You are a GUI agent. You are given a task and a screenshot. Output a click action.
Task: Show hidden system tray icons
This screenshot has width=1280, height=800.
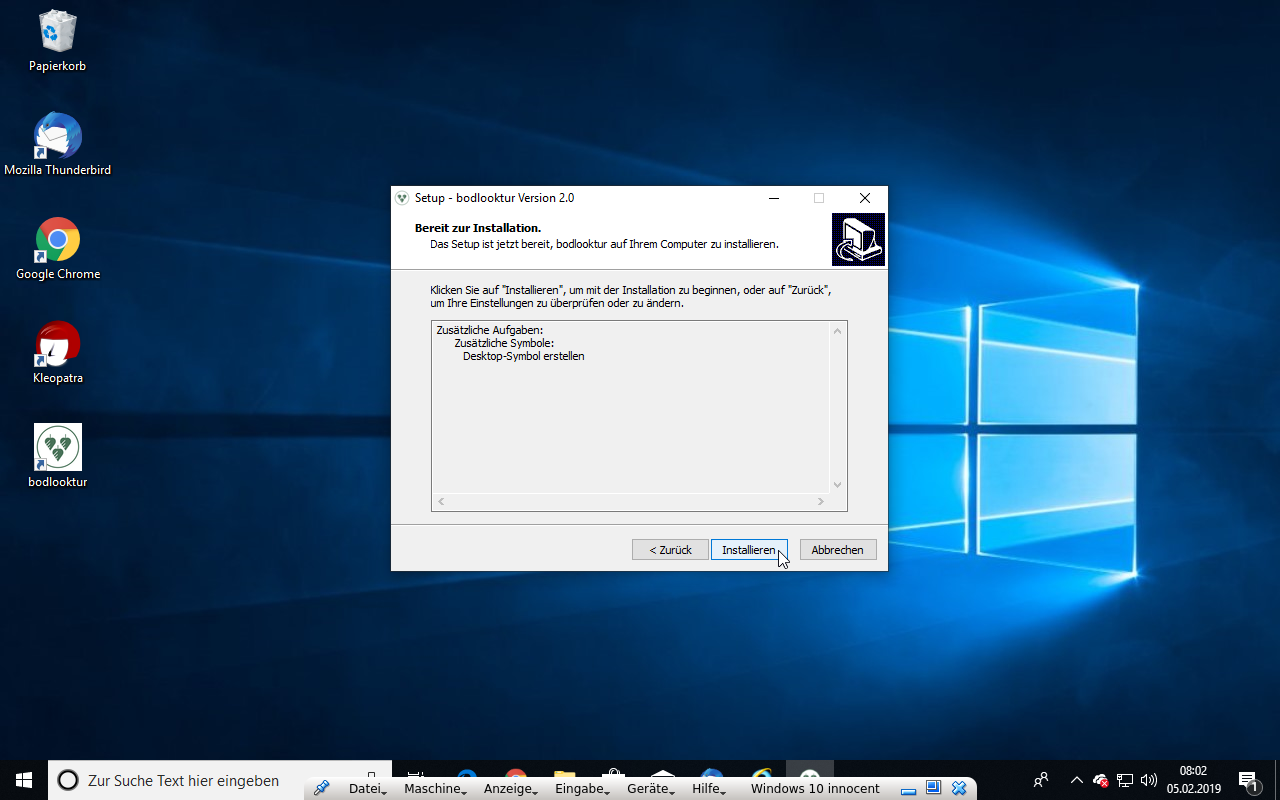click(x=1076, y=780)
